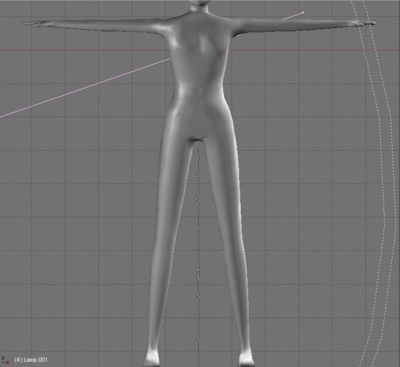Click the short pink lamp line above right arm
This screenshot has width=400, height=367.
[292, 16]
